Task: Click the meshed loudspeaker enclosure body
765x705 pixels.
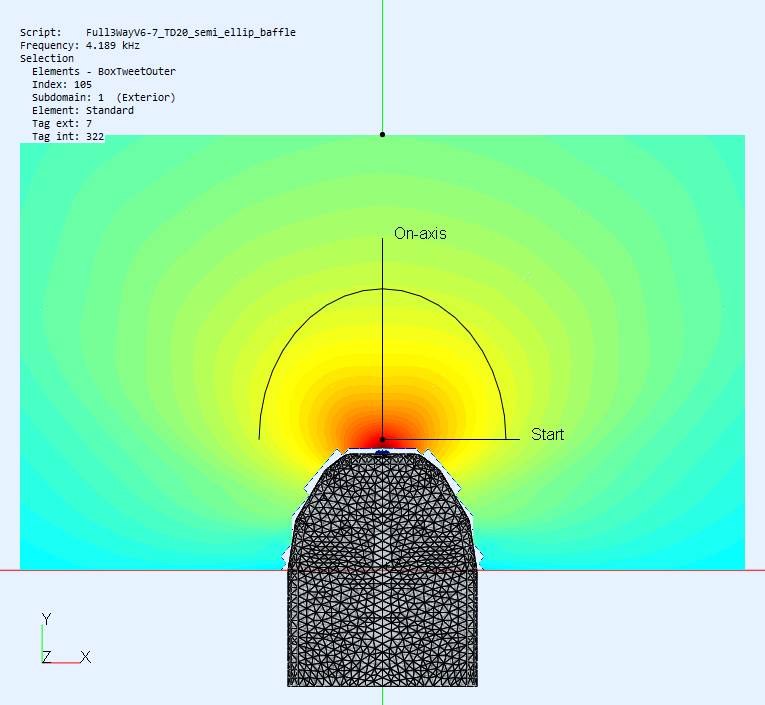Action: [x=382, y=568]
